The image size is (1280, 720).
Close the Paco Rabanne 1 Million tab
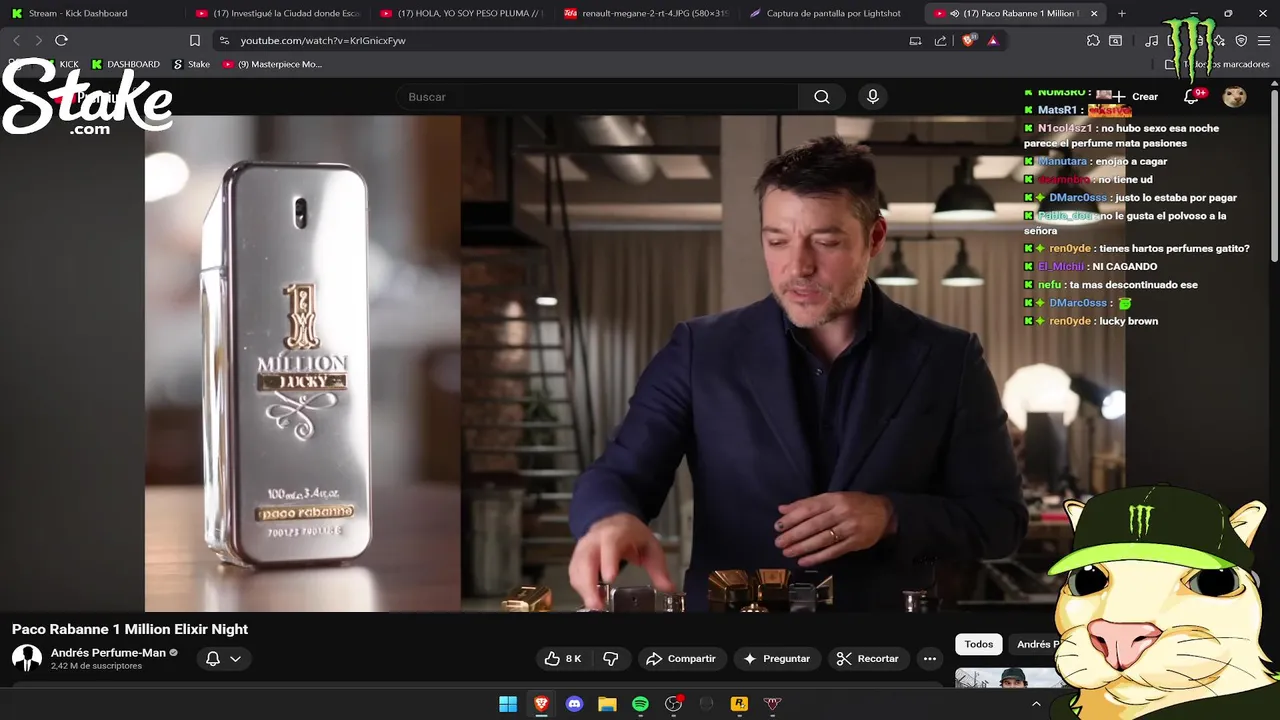1094,13
